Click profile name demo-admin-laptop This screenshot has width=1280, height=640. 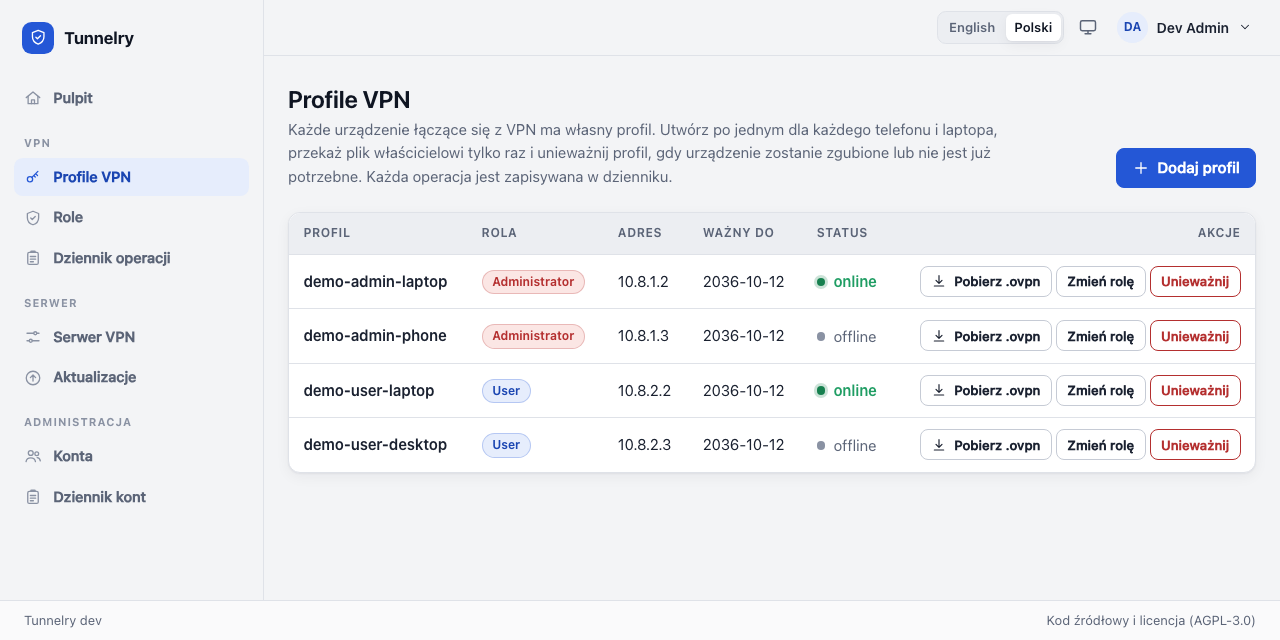[375, 281]
